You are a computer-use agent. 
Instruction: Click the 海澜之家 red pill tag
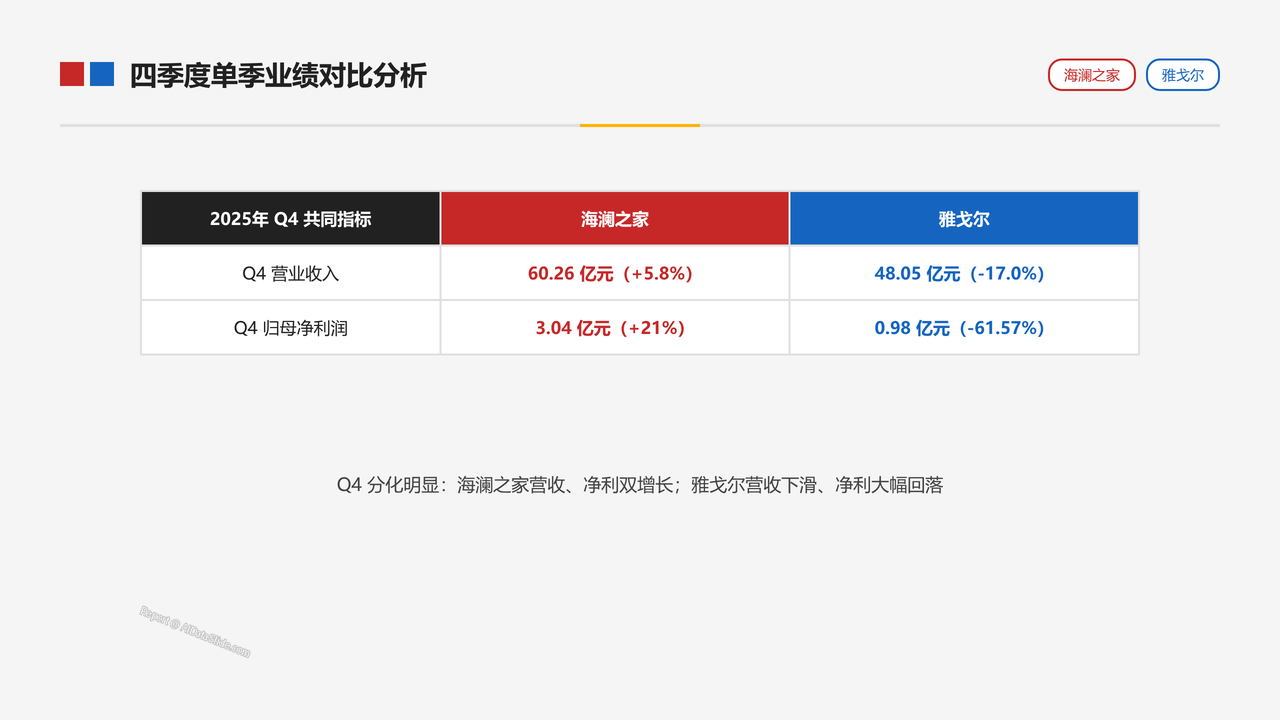tap(1092, 75)
